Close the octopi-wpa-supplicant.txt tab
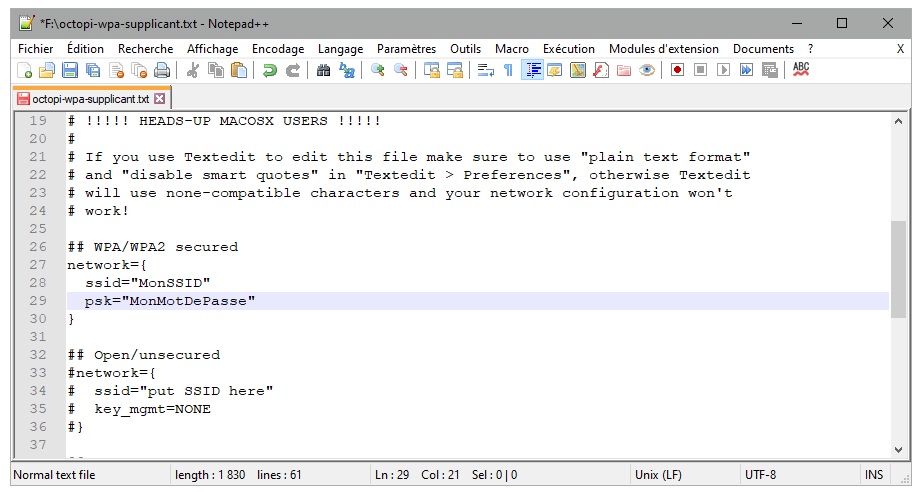919x492 pixels. (x=160, y=99)
